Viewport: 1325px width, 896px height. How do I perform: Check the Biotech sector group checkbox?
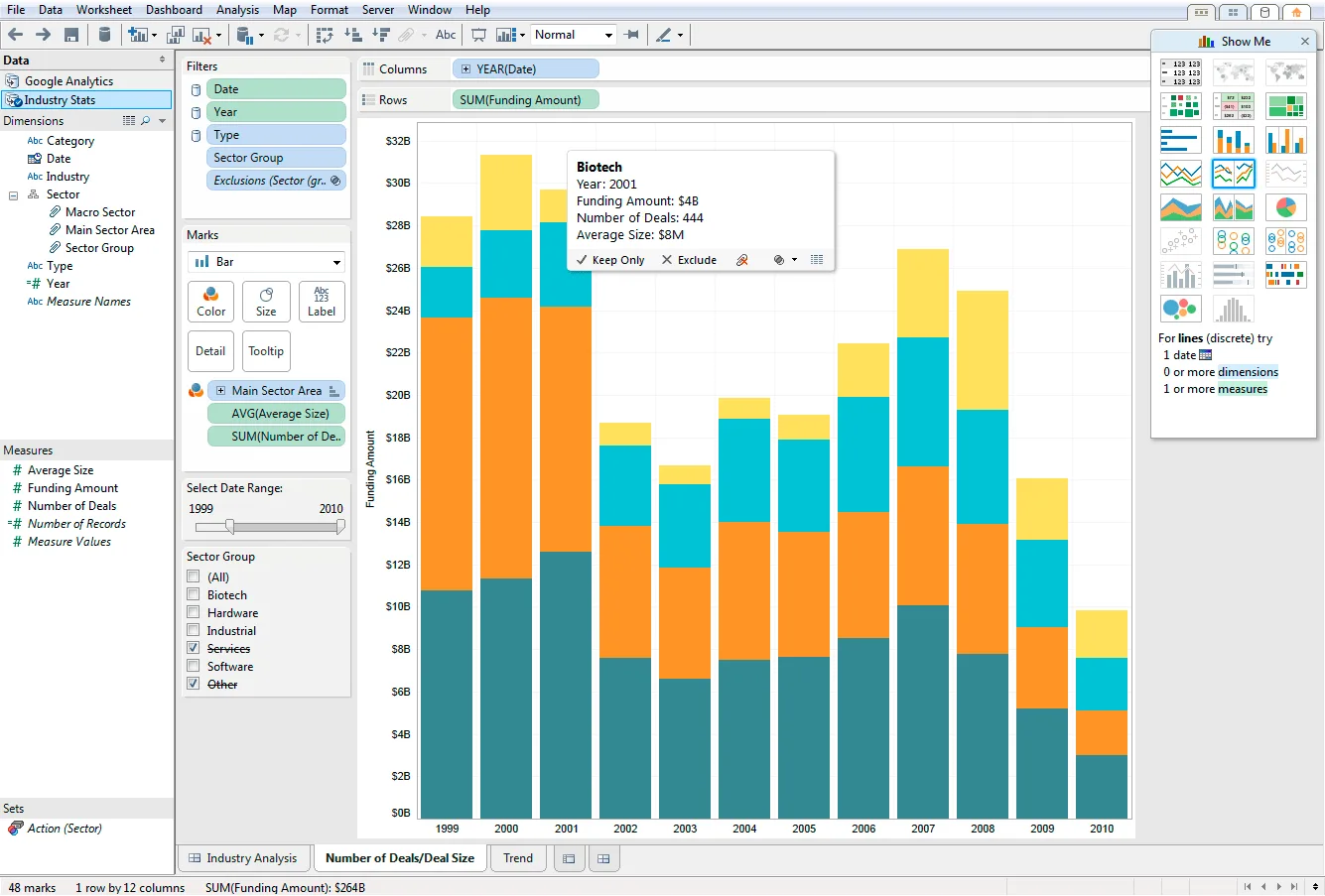(194, 594)
